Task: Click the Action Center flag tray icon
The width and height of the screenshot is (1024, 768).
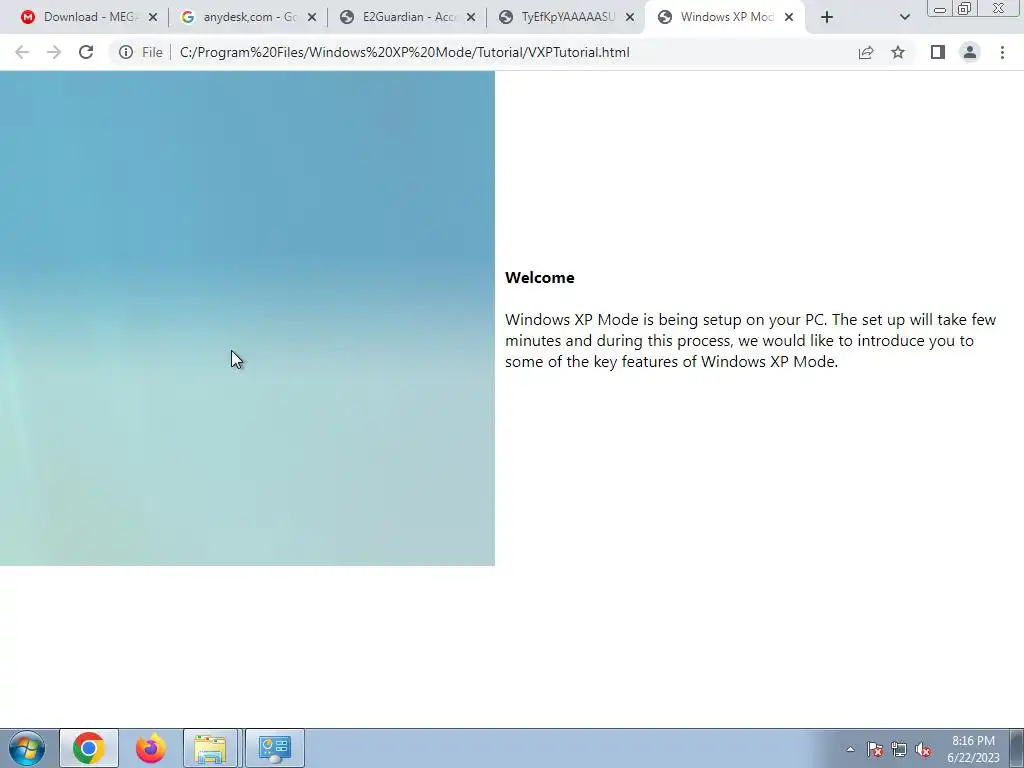Action: pos(875,749)
